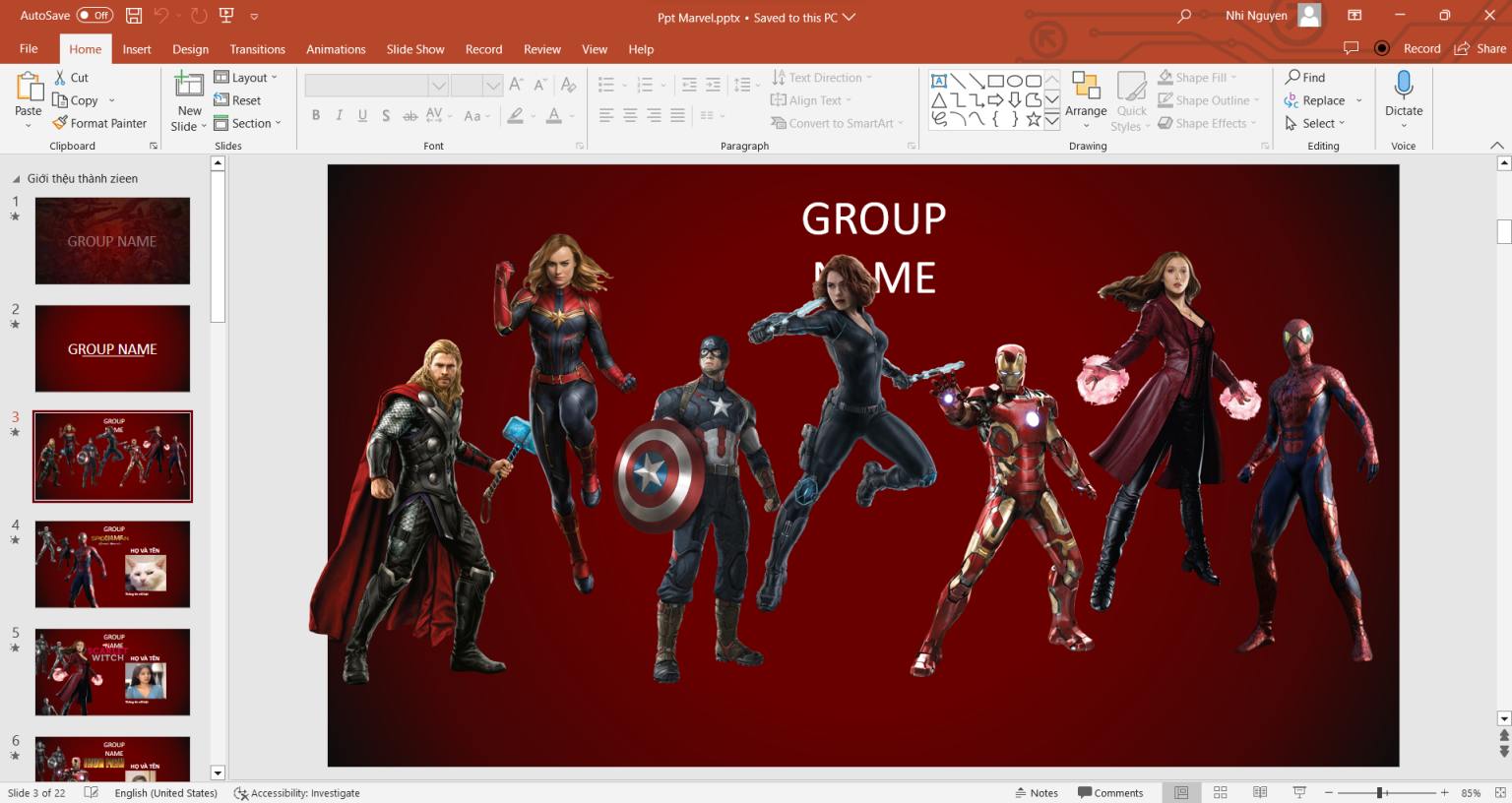Start Dictate voice typing
Screen dimensions: 1512x803
(x=1404, y=98)
